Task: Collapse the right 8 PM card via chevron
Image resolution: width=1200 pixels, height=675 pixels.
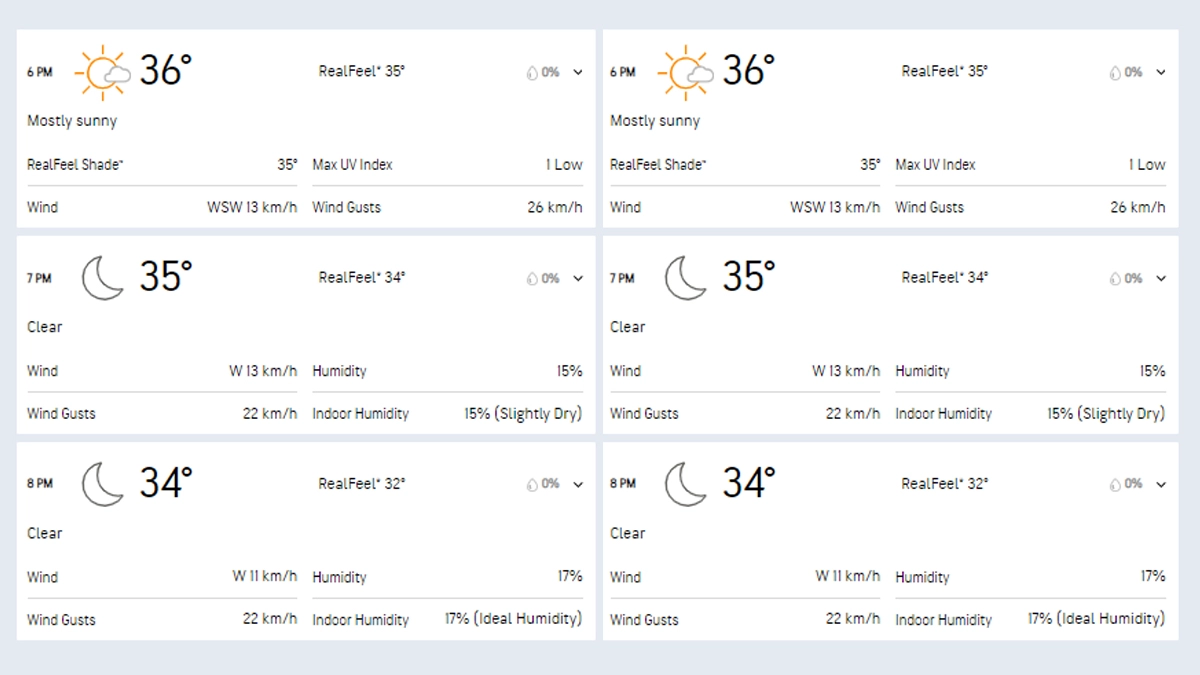Action: [x=1161, y=484]
